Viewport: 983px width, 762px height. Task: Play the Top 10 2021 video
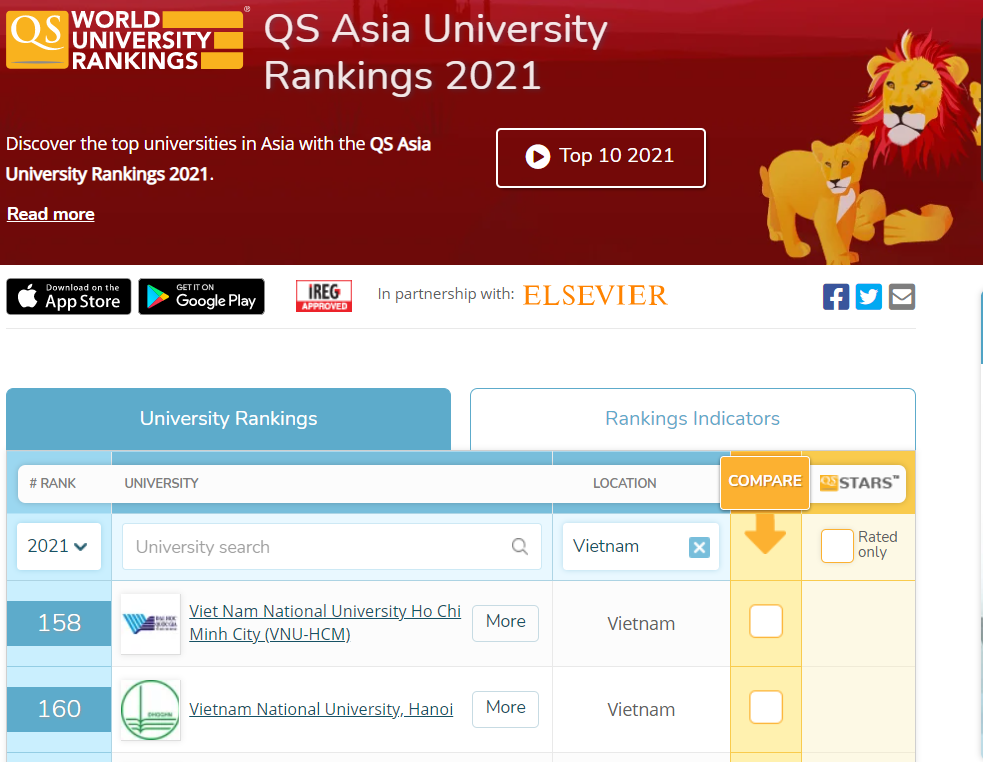(600, 157)
